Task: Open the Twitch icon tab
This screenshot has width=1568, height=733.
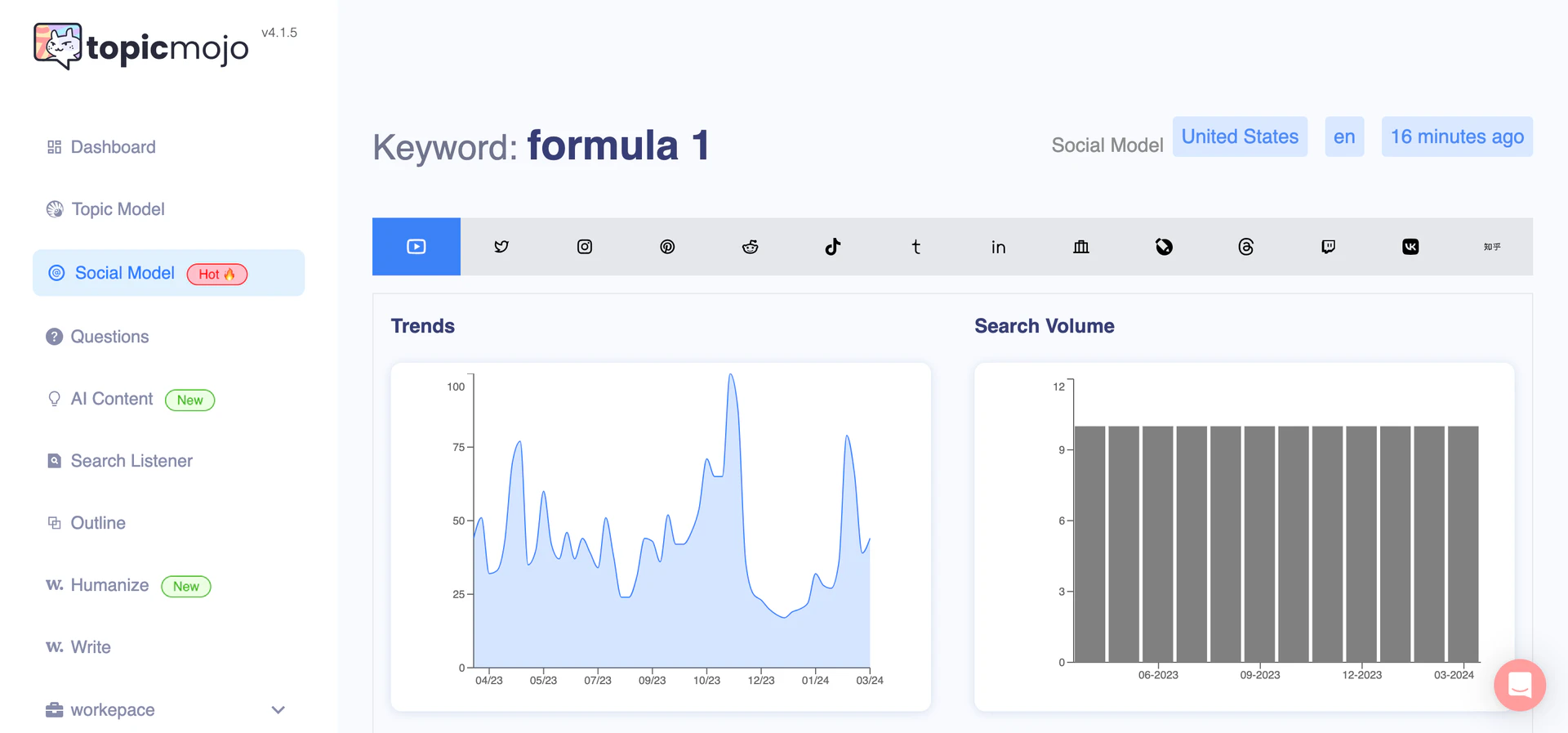Action: pyautogui.click(x=1329, y=247)
